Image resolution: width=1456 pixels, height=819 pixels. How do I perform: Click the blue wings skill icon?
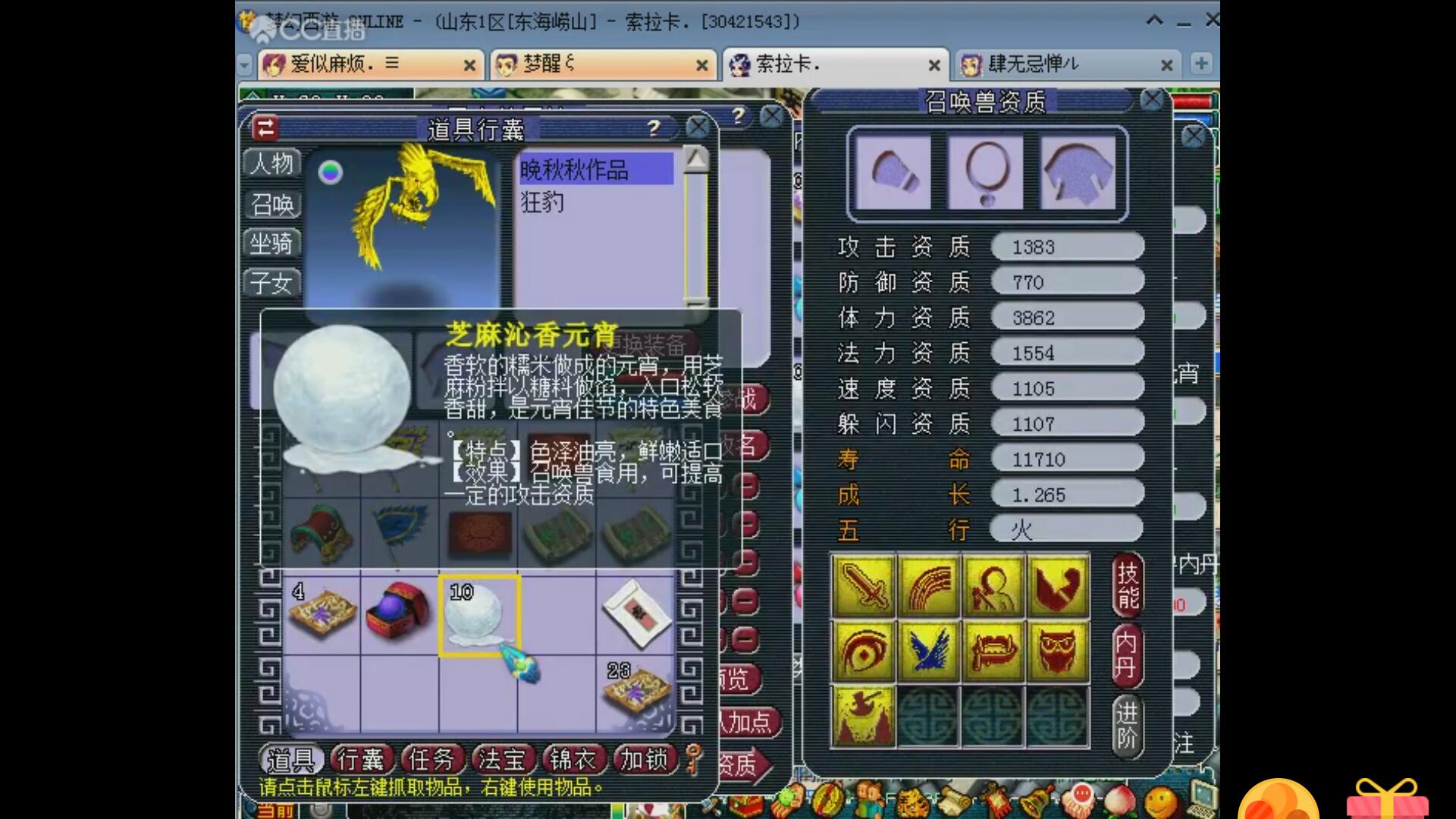[x=928, y=651]
